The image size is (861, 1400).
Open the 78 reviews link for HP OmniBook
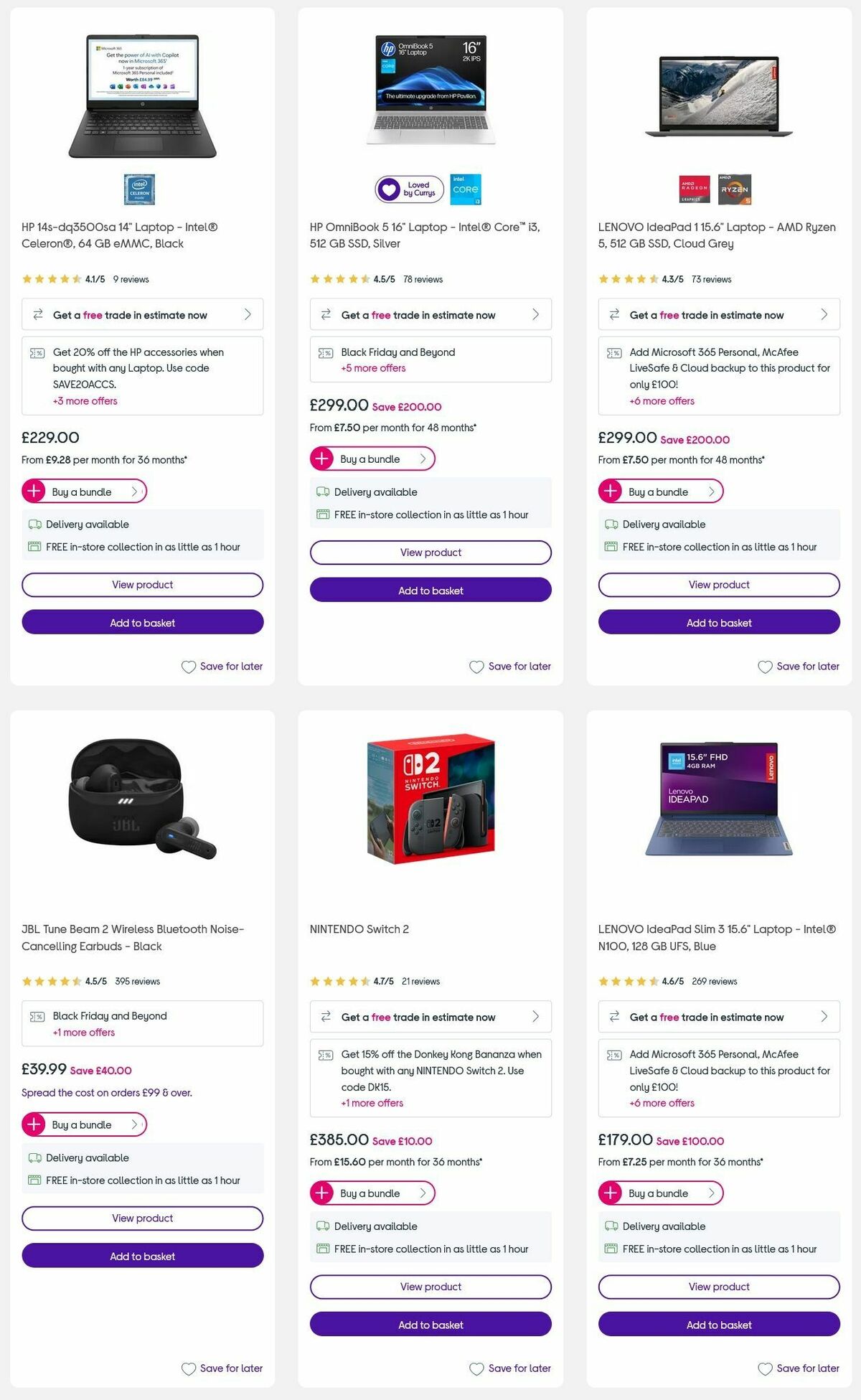tap(423, 279)
